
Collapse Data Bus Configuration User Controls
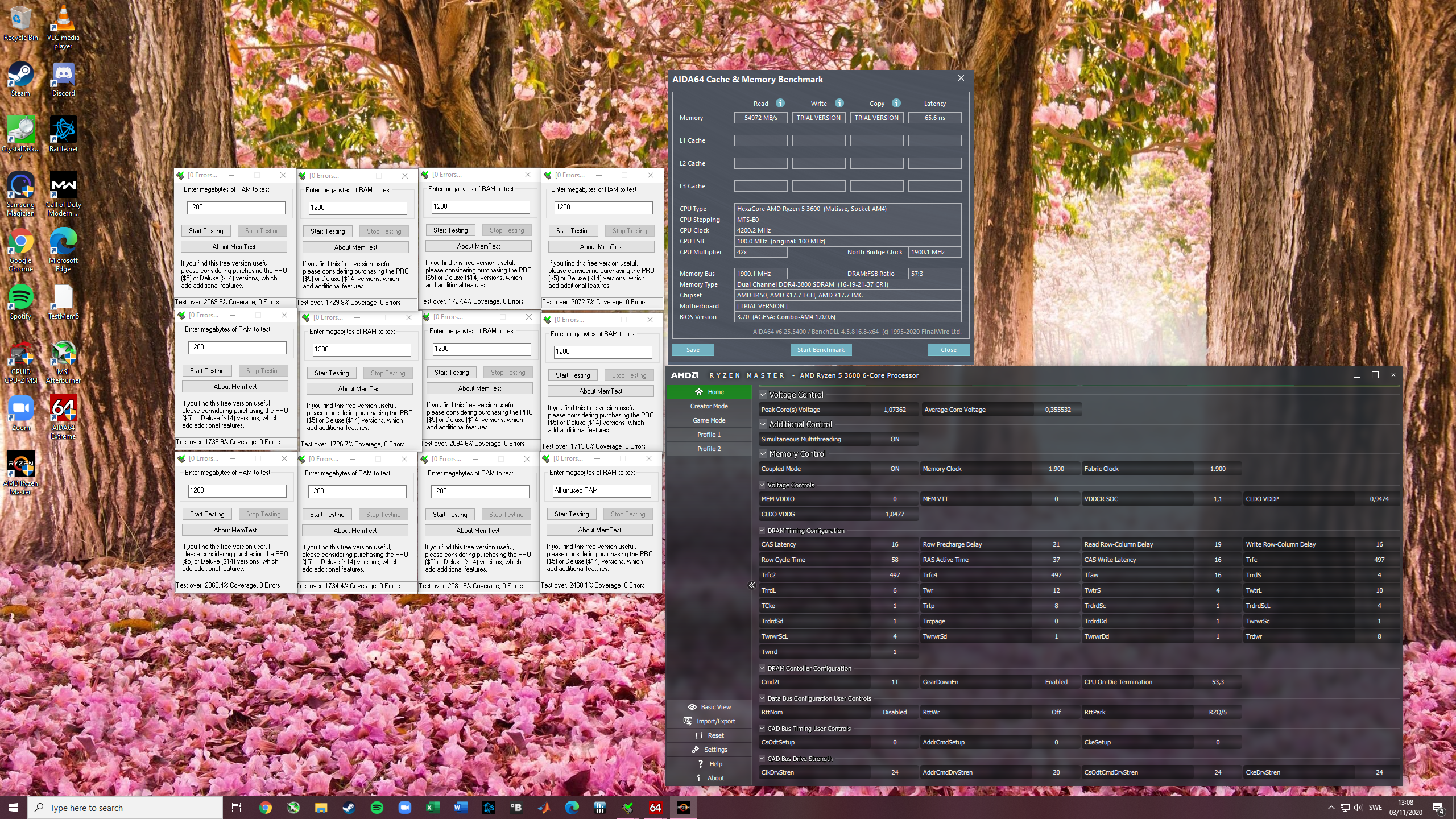[x=762, y=698]
